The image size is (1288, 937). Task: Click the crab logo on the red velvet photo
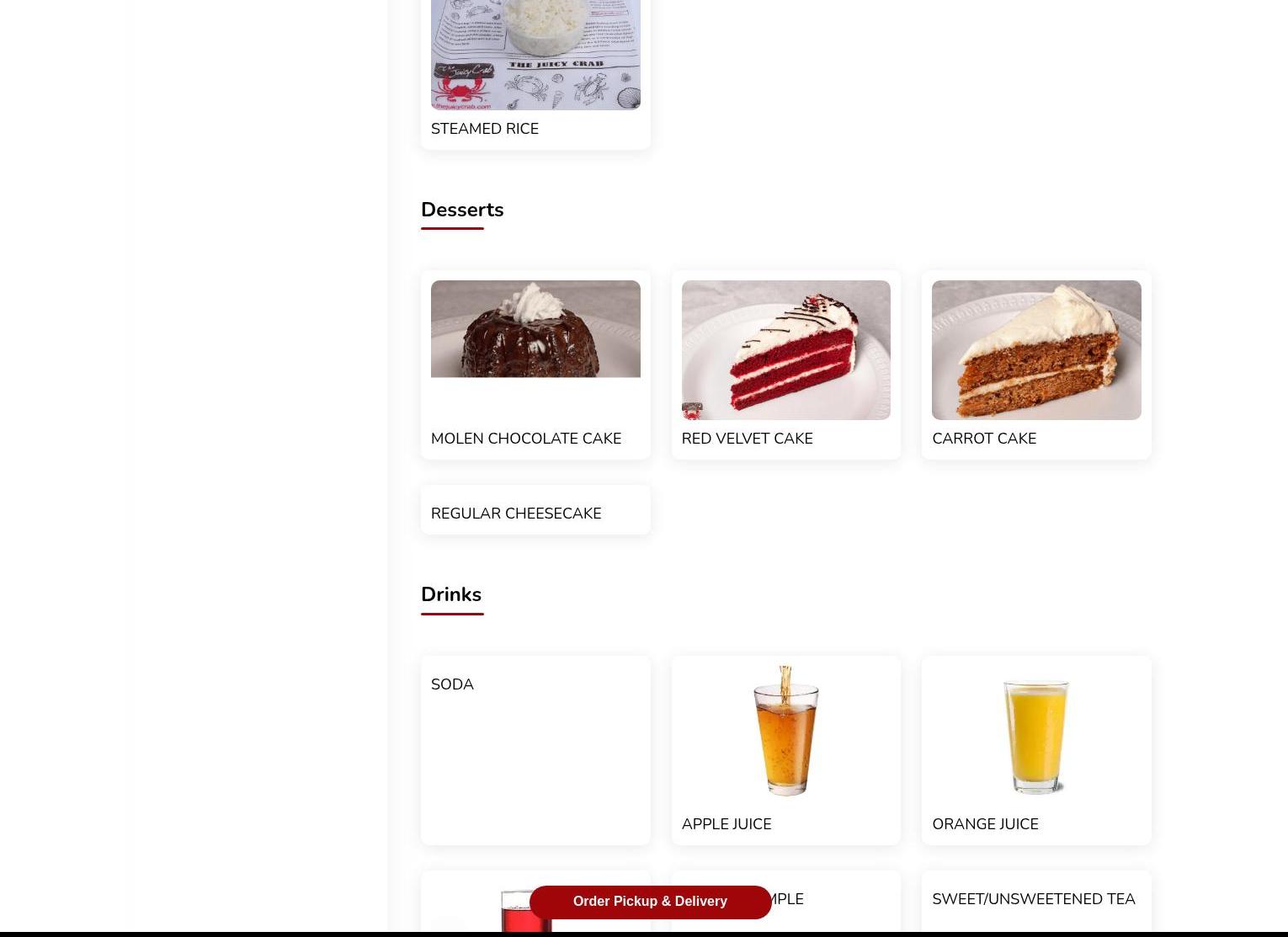coord(692,411)
